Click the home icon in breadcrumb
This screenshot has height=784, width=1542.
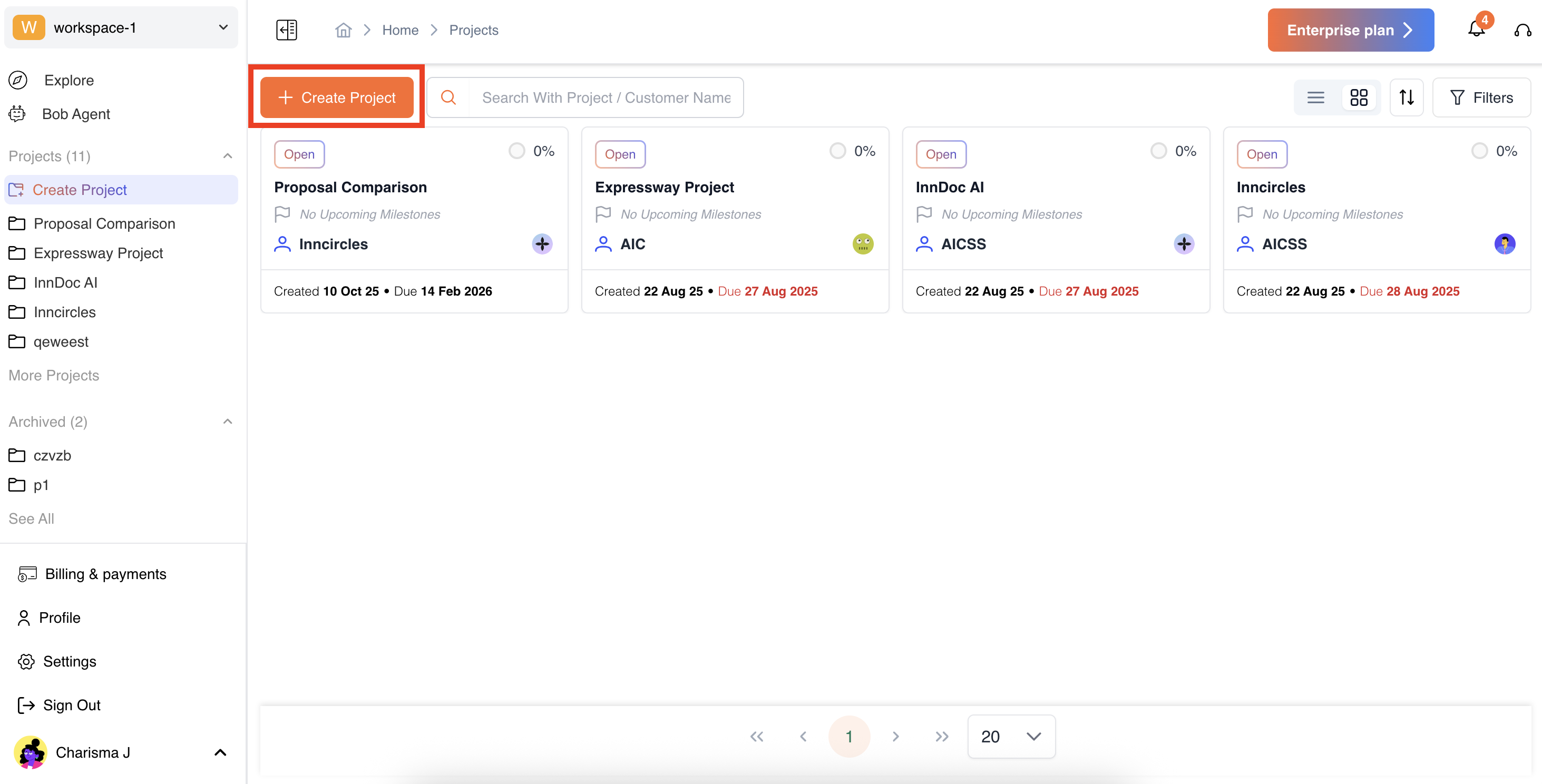[x=343, y=30]
